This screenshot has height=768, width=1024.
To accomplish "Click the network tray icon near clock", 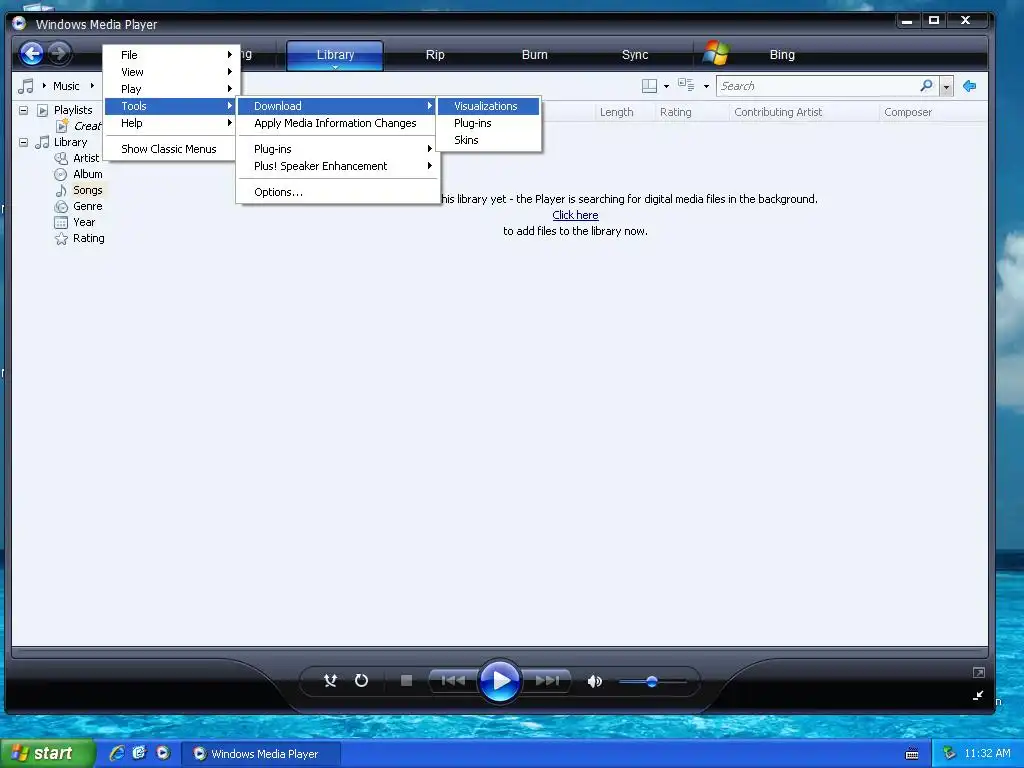I will (x=950, y=754).
